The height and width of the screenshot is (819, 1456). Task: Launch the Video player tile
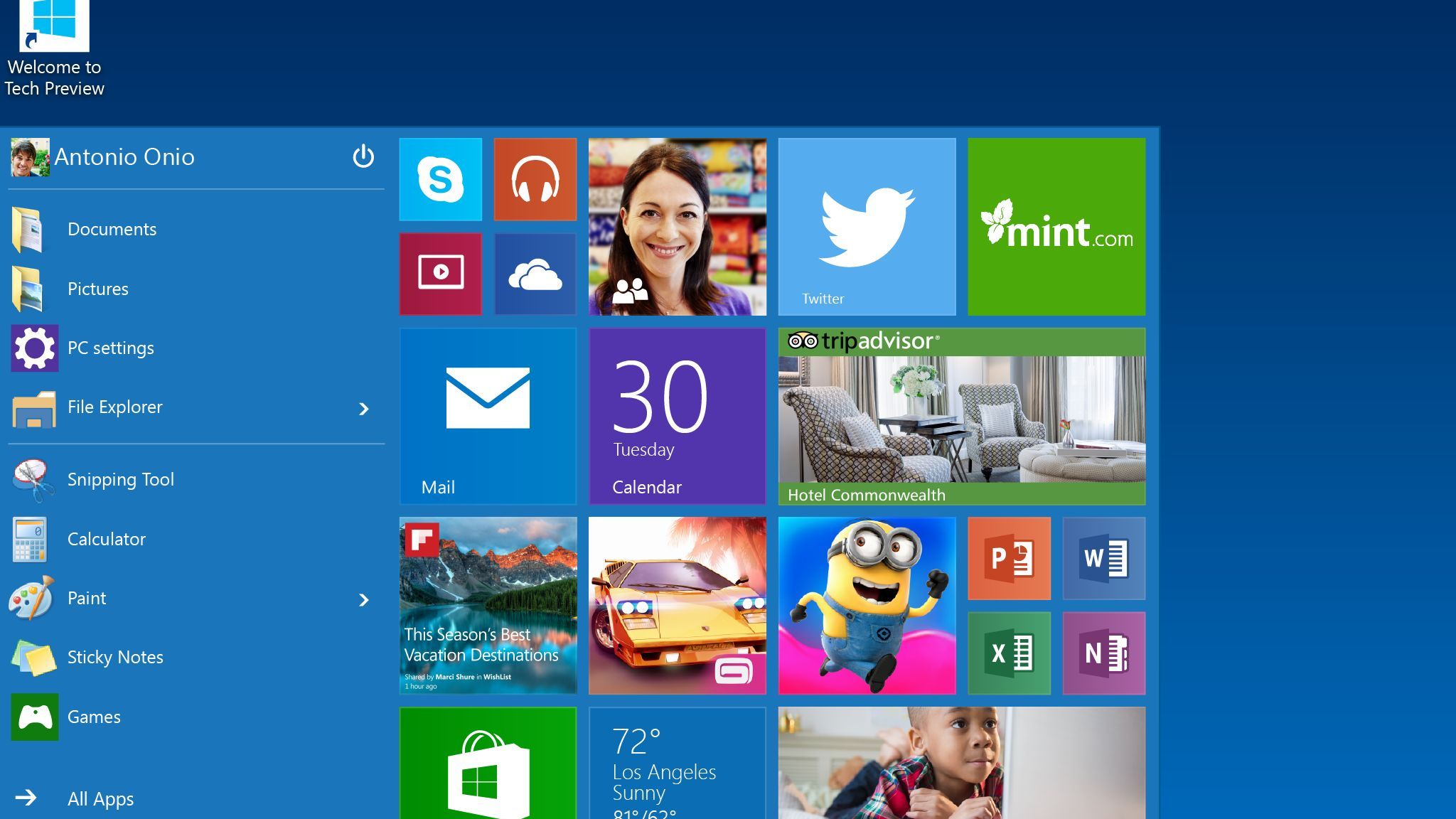[x=440, y=274]
